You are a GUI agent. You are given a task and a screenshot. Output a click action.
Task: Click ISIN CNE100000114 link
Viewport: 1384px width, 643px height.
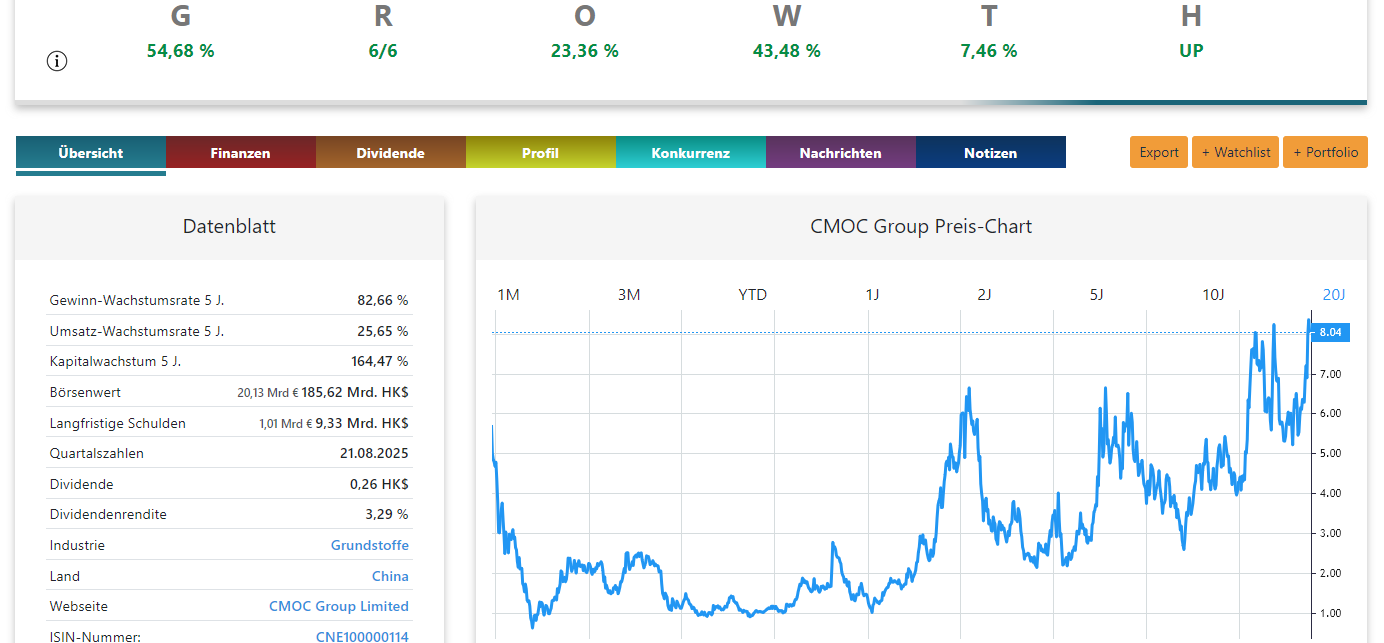click(x=362, y=637)
